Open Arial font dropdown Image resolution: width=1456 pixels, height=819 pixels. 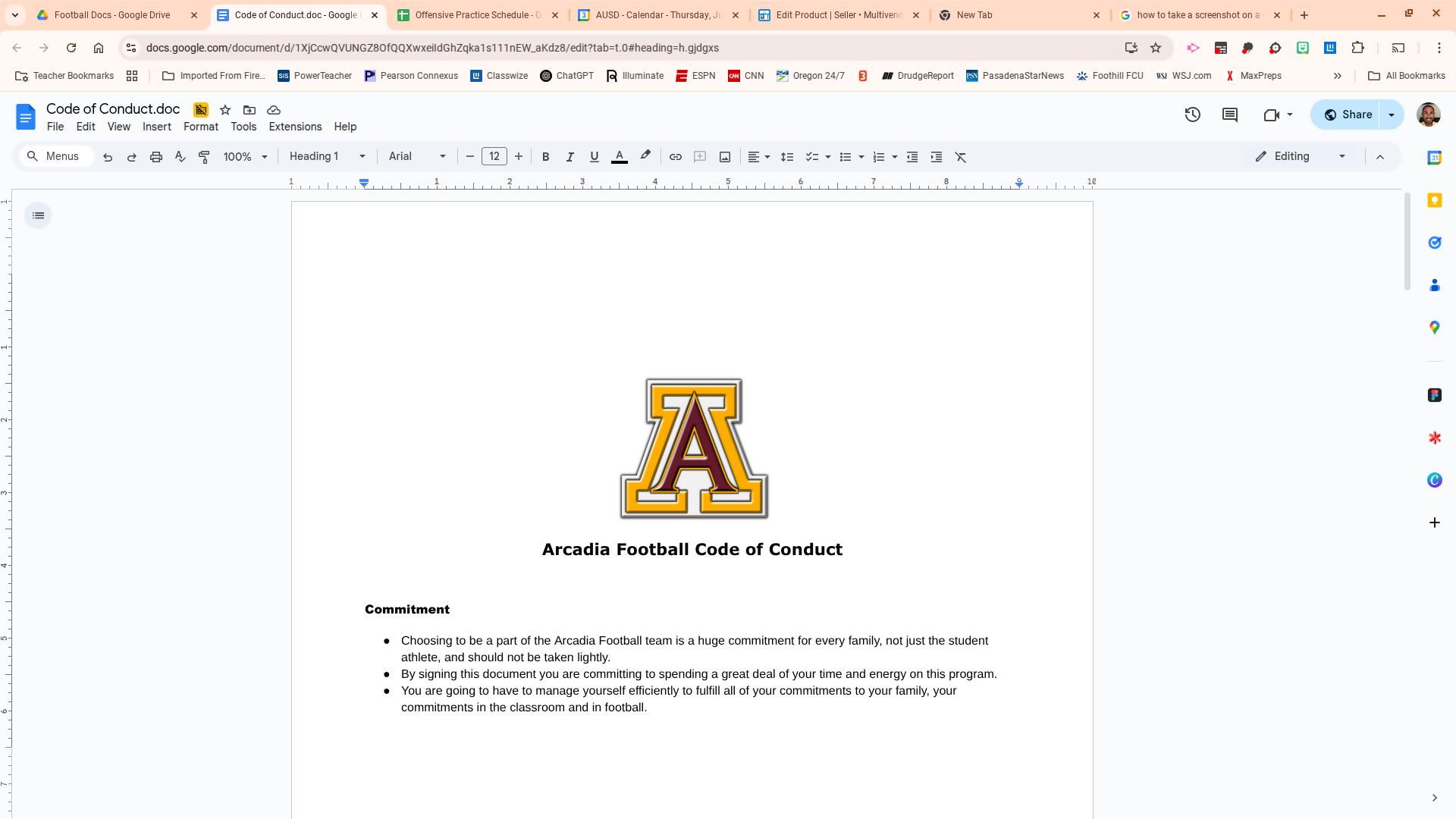coord(417,157)
